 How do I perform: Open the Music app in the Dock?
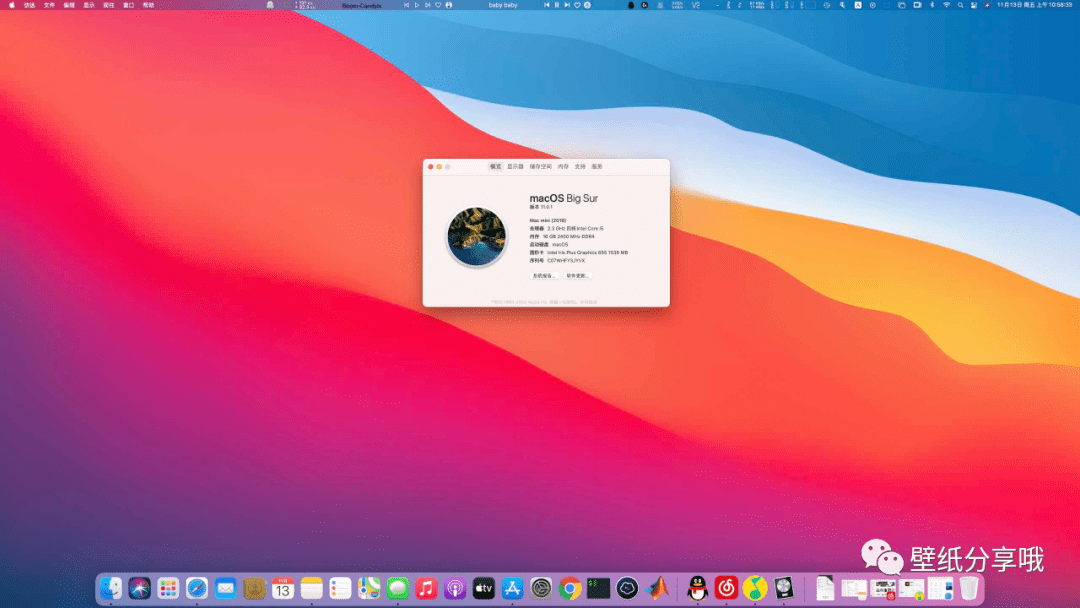click(426, 588)
